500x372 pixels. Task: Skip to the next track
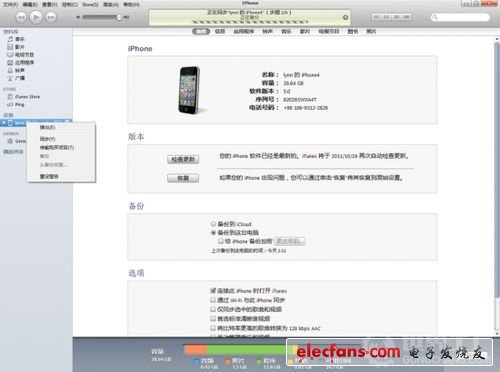click(x=51, y=17)
